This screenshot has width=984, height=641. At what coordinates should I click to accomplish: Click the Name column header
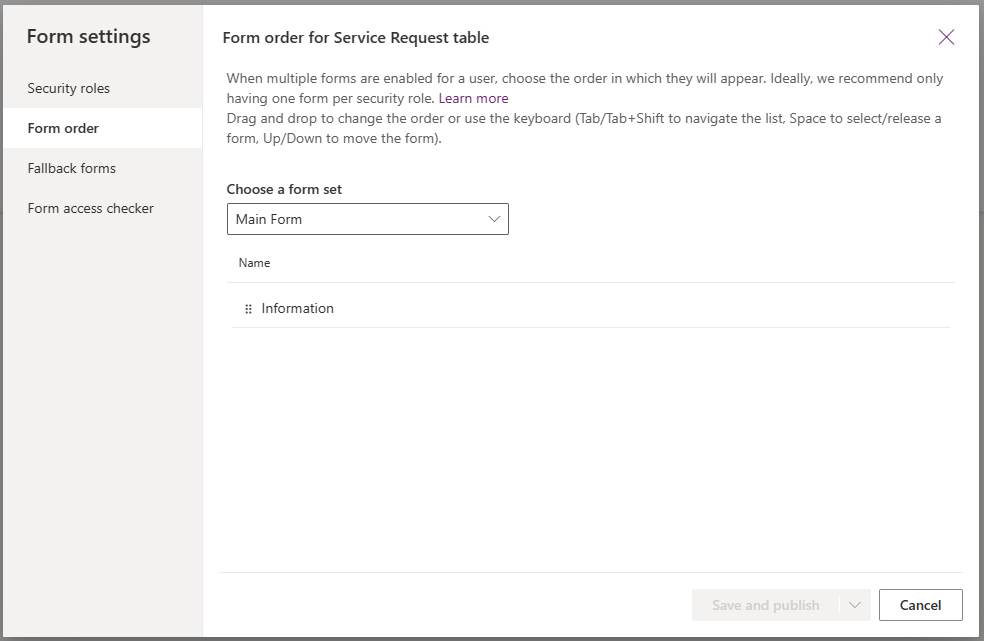click(x=254, y=263)
